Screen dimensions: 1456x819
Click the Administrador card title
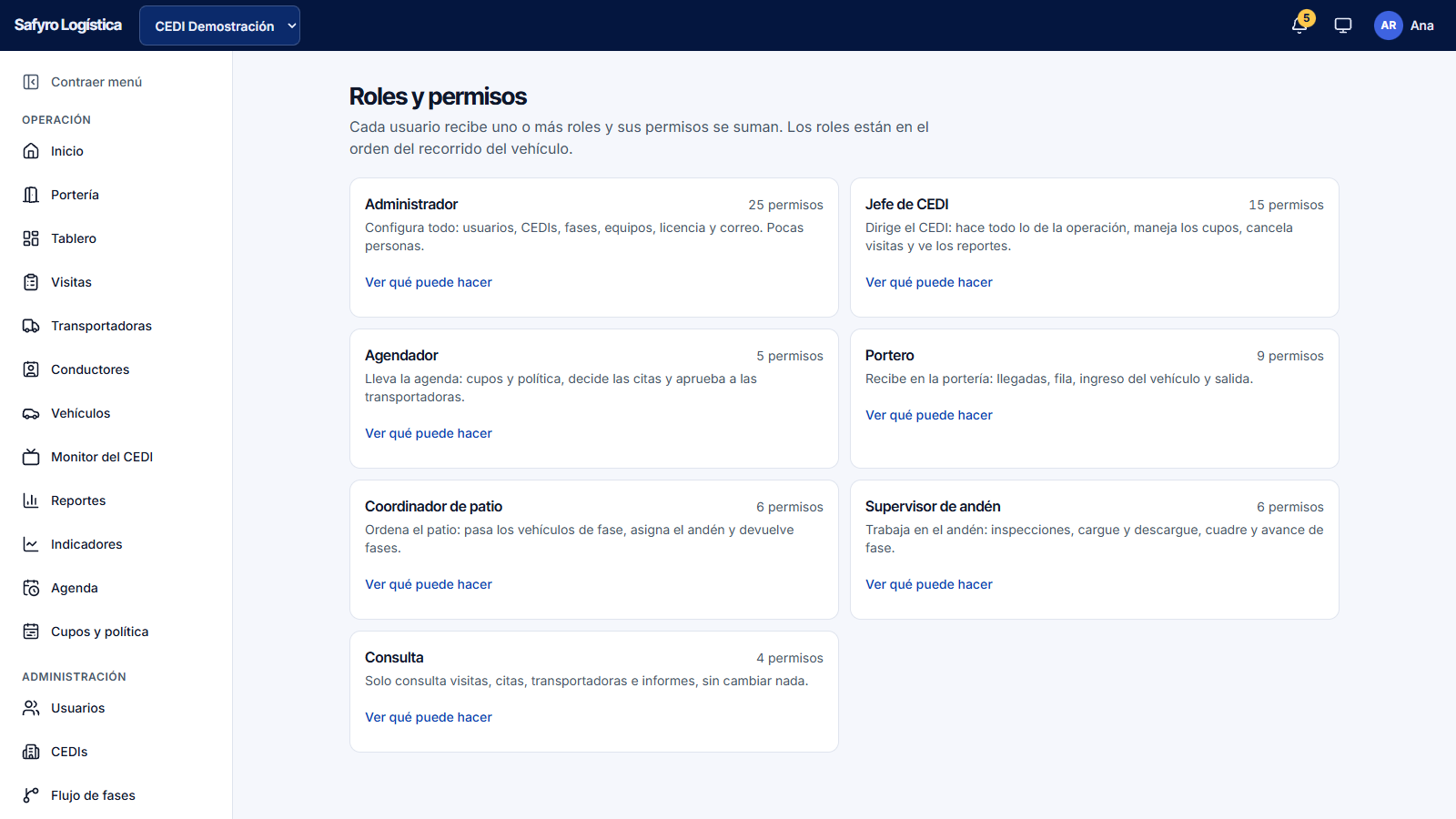411,205
